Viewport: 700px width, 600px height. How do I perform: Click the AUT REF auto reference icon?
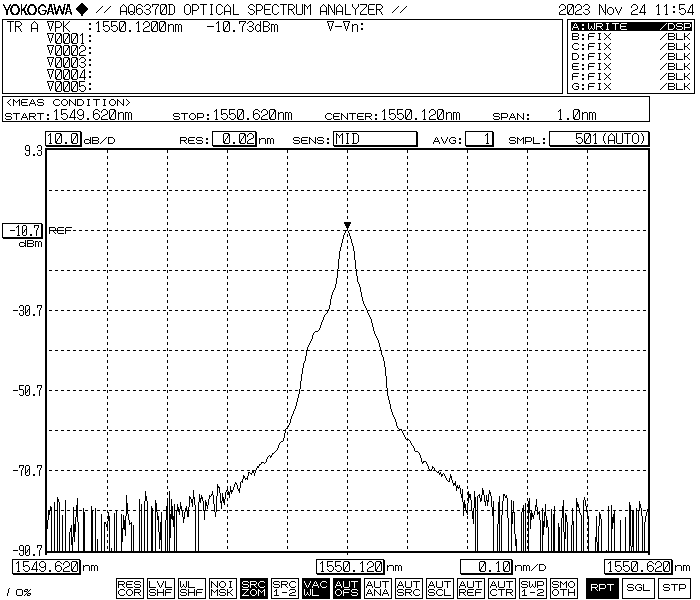(x=470, y=588)
